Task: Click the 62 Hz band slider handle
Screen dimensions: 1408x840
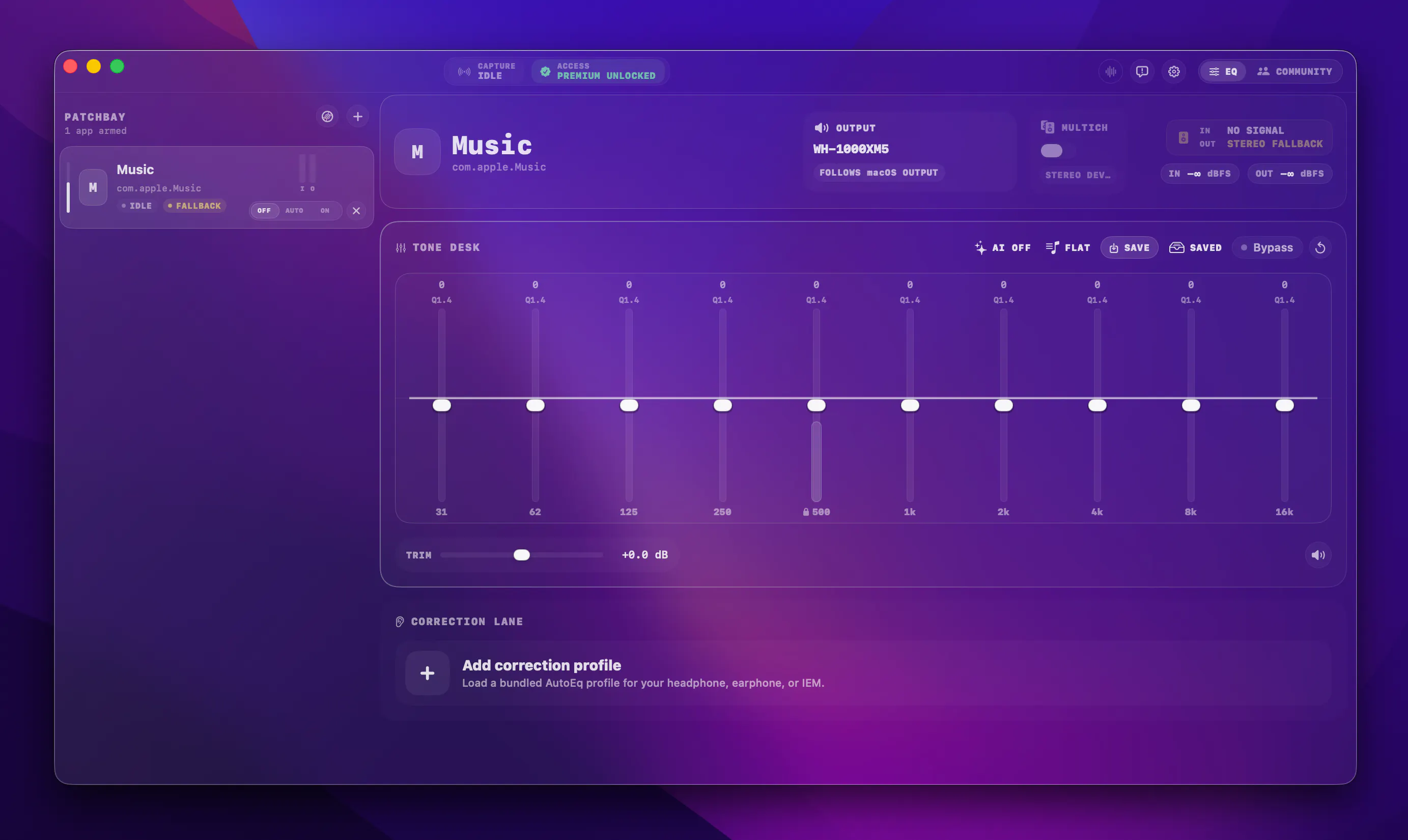Action: pyautogui.click(x=536, y=405)
